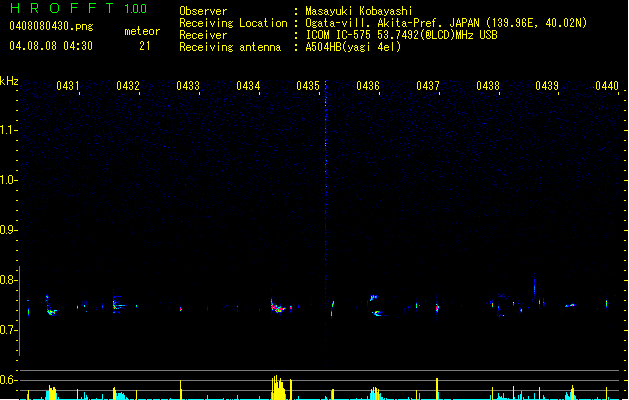Click the 'Receiving Location' label

[x=233, y=23]
